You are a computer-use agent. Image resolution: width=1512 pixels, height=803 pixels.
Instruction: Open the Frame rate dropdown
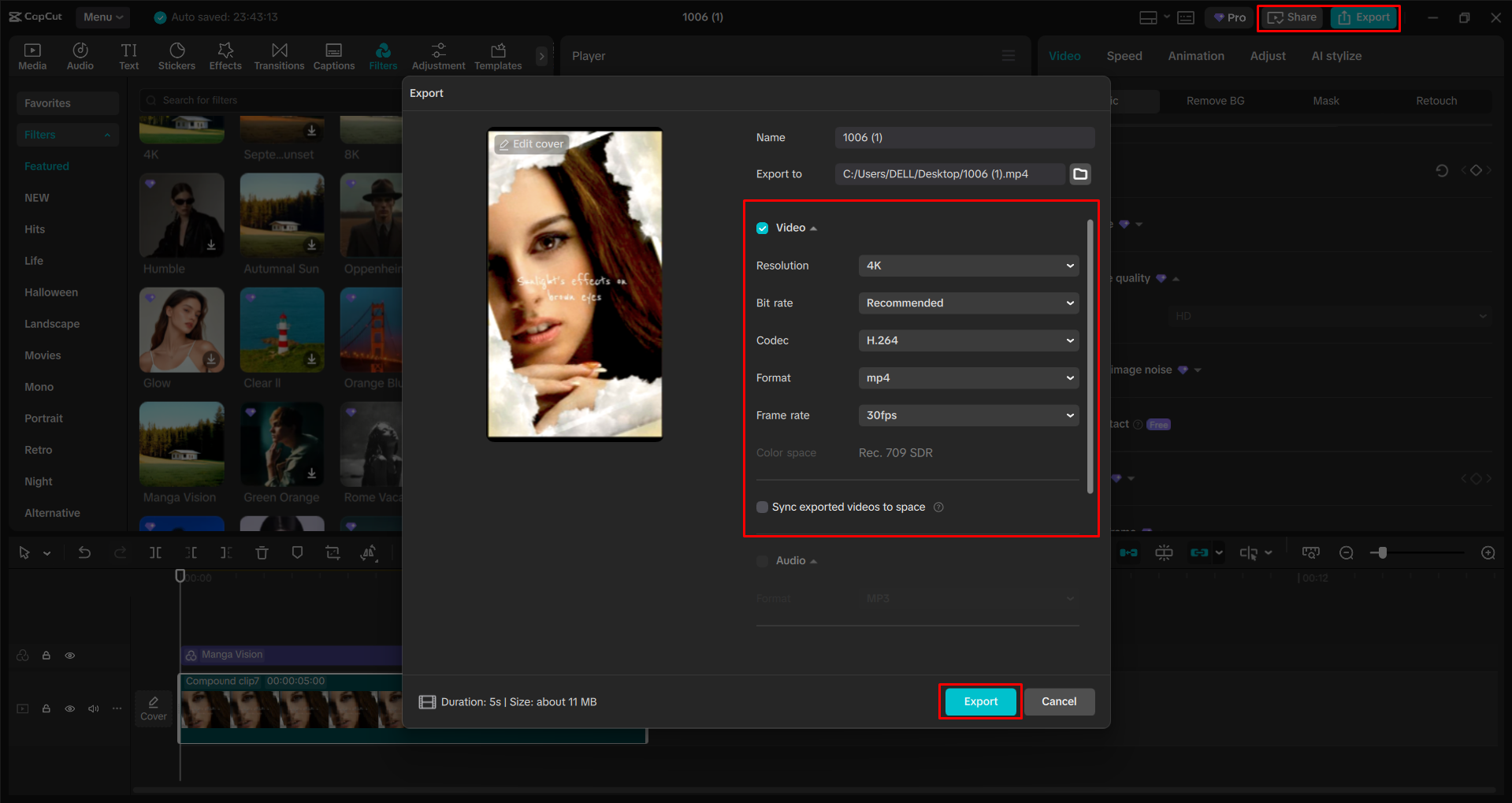(x=968, y=415)
